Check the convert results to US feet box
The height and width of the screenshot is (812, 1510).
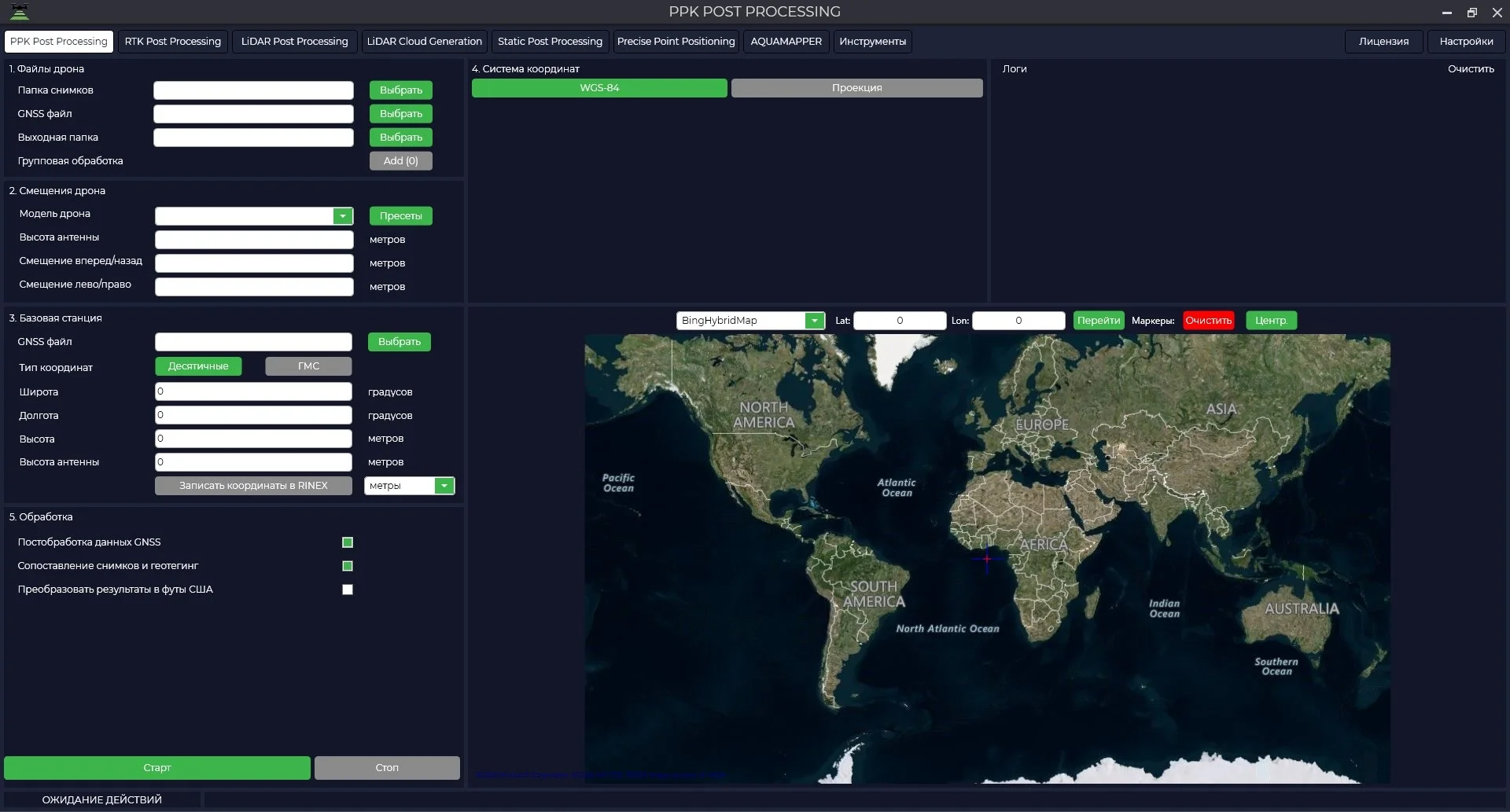[348, 590]
